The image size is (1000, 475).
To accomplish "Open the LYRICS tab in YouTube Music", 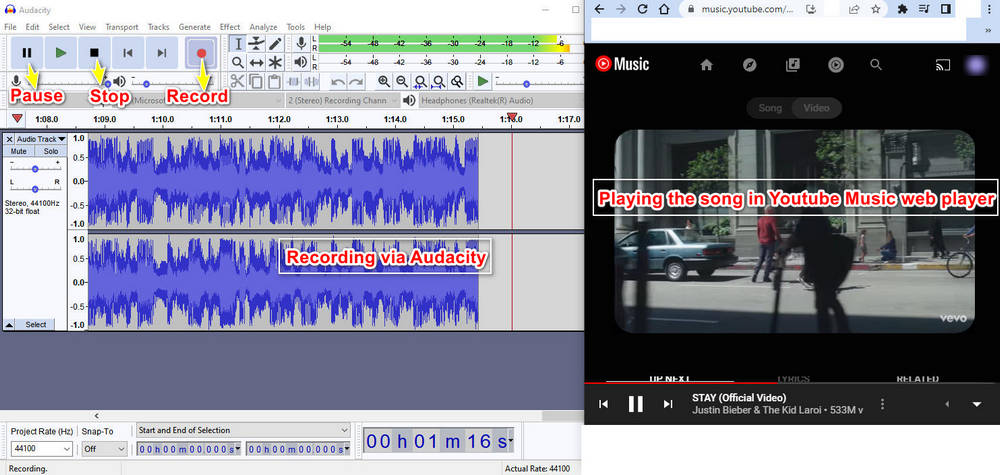I will pyautogui.click(x=793, y=379).
